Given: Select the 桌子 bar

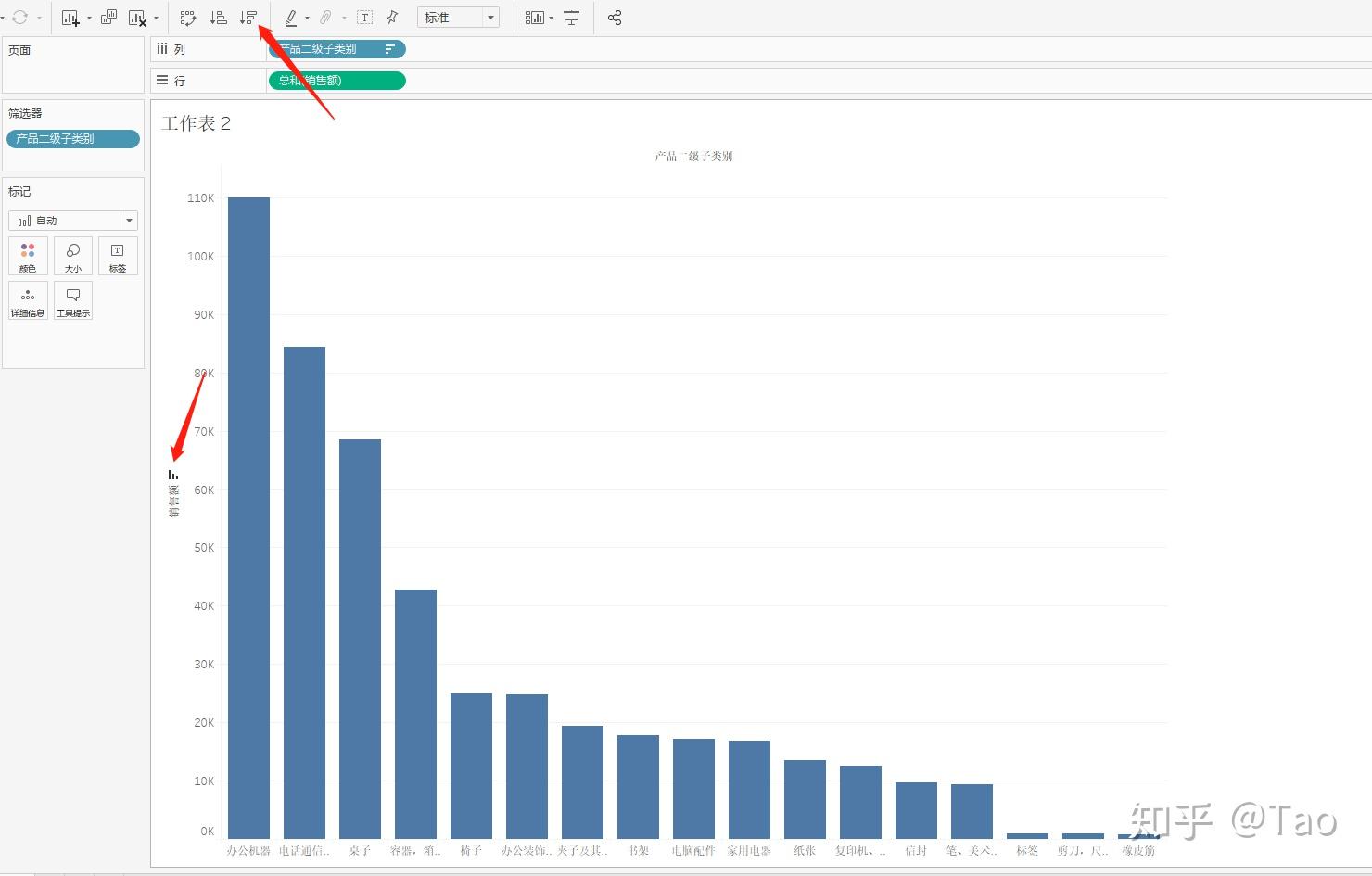Looking at the screenshot, I should click(360, 640).
